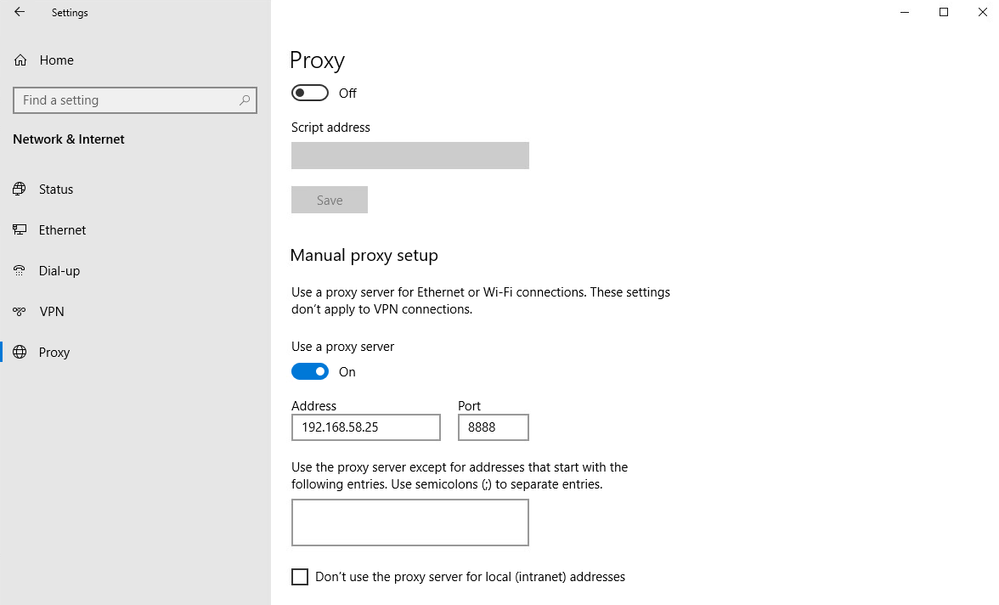Click the Dial-up phone icon
The image size is (999, 605).
(x=20, y=271)
